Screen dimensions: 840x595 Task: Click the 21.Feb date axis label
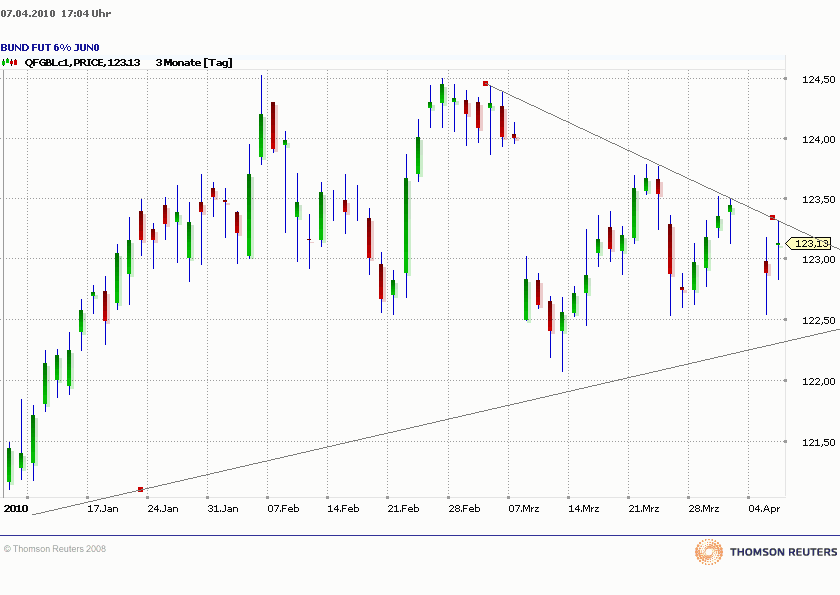click(403, 508)
